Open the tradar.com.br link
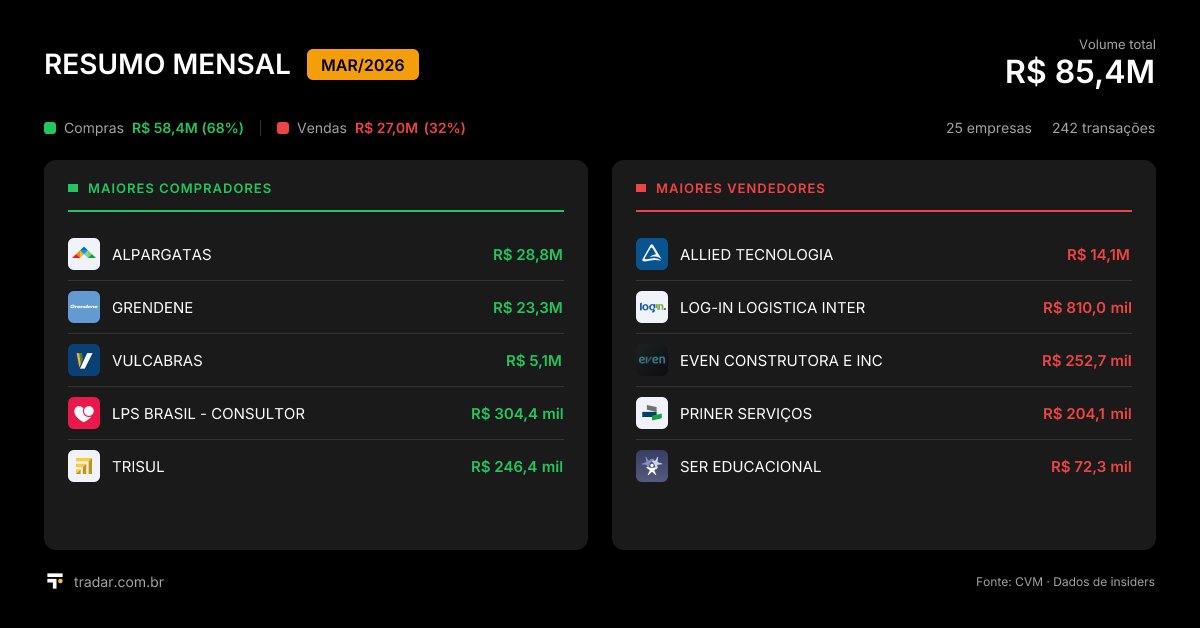Screen dimensions: 1200x628 tap(119, 582)
